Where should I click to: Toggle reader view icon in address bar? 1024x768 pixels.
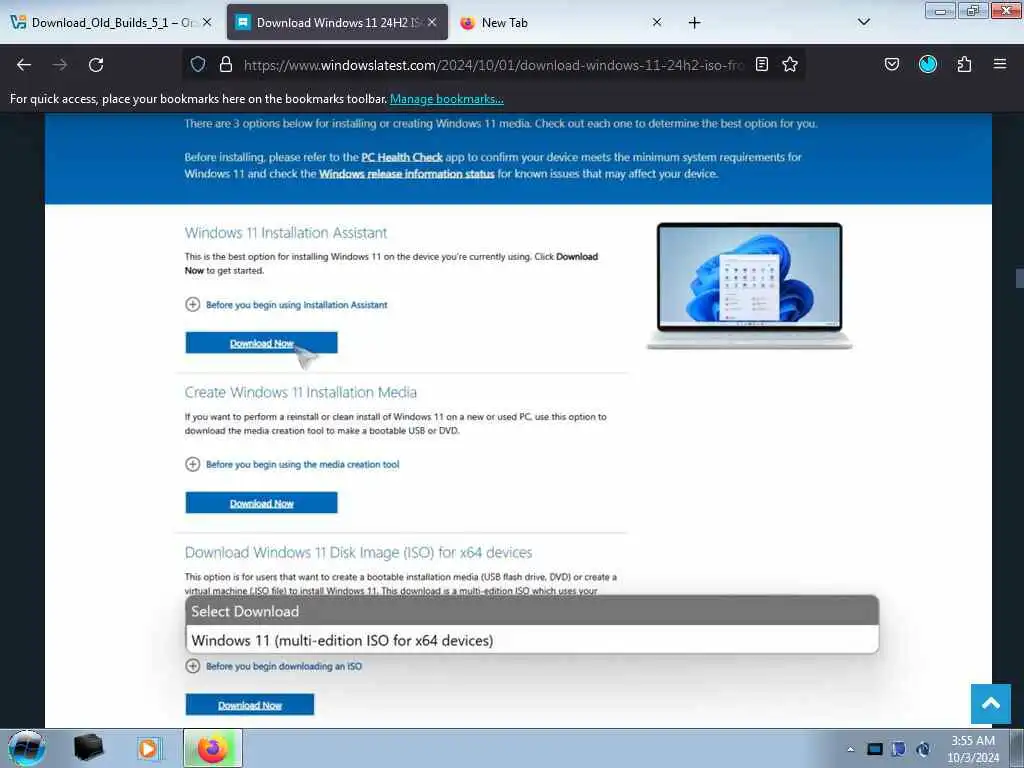coord(761,64)
